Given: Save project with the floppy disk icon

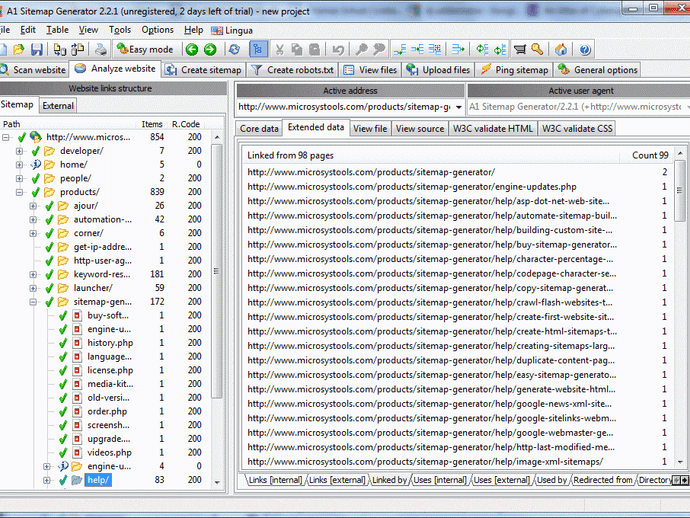Looking at the screenshot, I should (x=37, y=49).
